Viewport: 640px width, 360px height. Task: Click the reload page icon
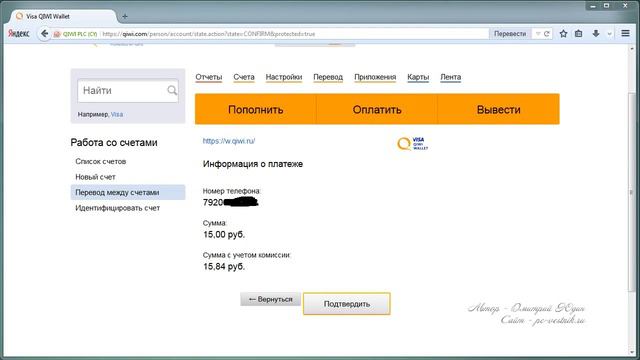(547, 34)
